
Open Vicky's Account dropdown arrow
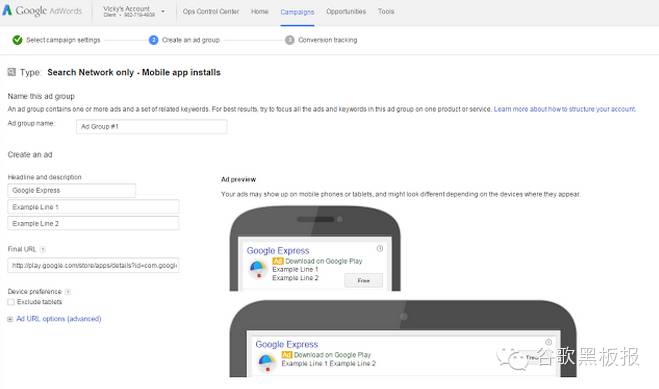click(163, 12)
